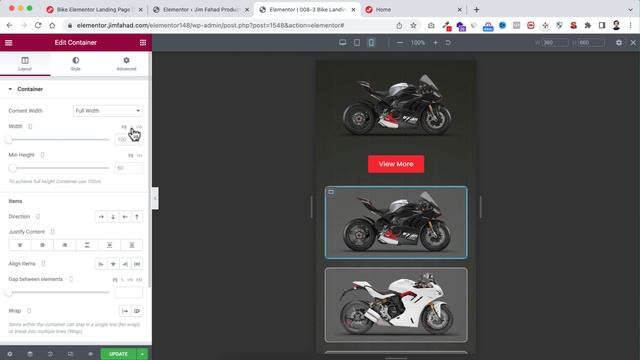Image resolution: width=640 pixels, height=360 pixels.
Task: Switch preview to mobile view
Action: coord(371,42)
